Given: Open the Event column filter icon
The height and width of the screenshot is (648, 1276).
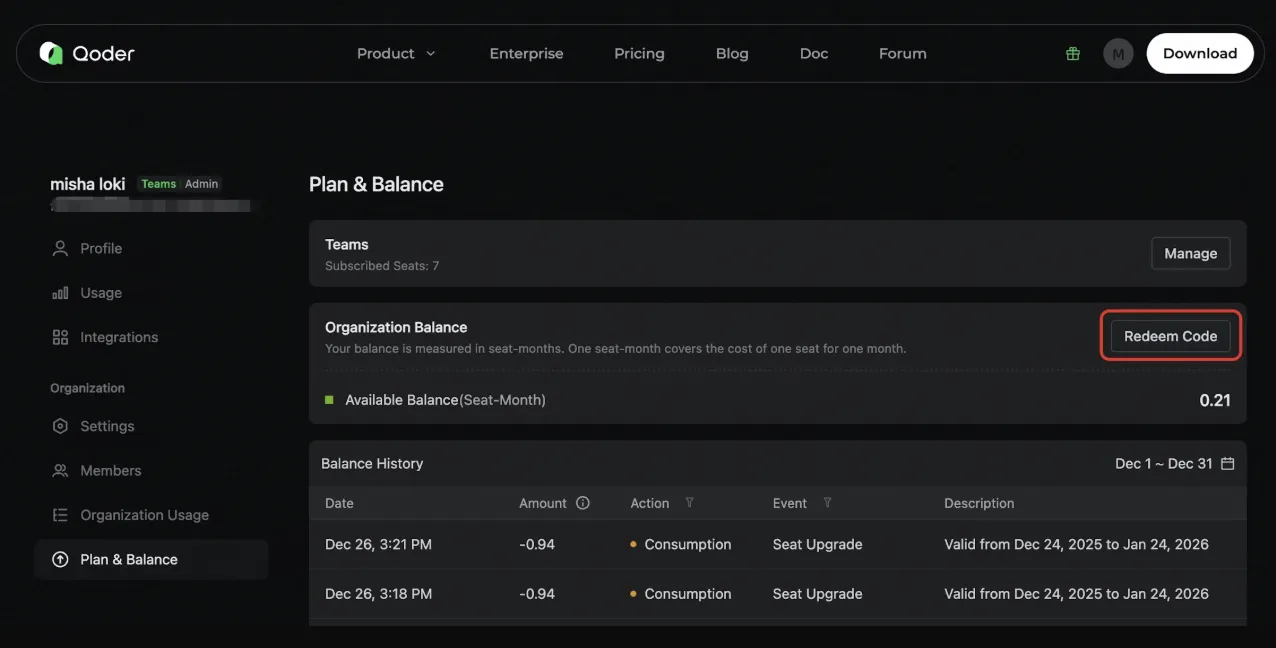Looking at the screenshot, I should click(827, 503).
